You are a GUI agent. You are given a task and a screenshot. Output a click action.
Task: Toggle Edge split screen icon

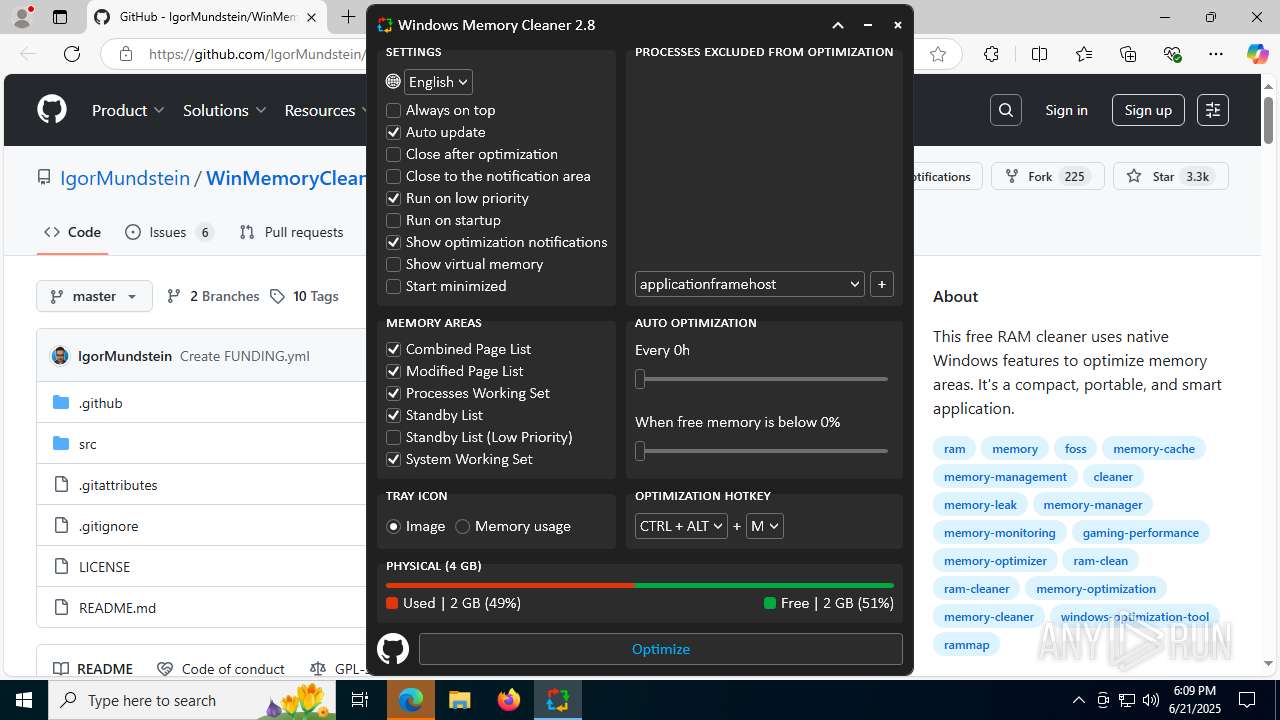click(x=1039, y=55)
